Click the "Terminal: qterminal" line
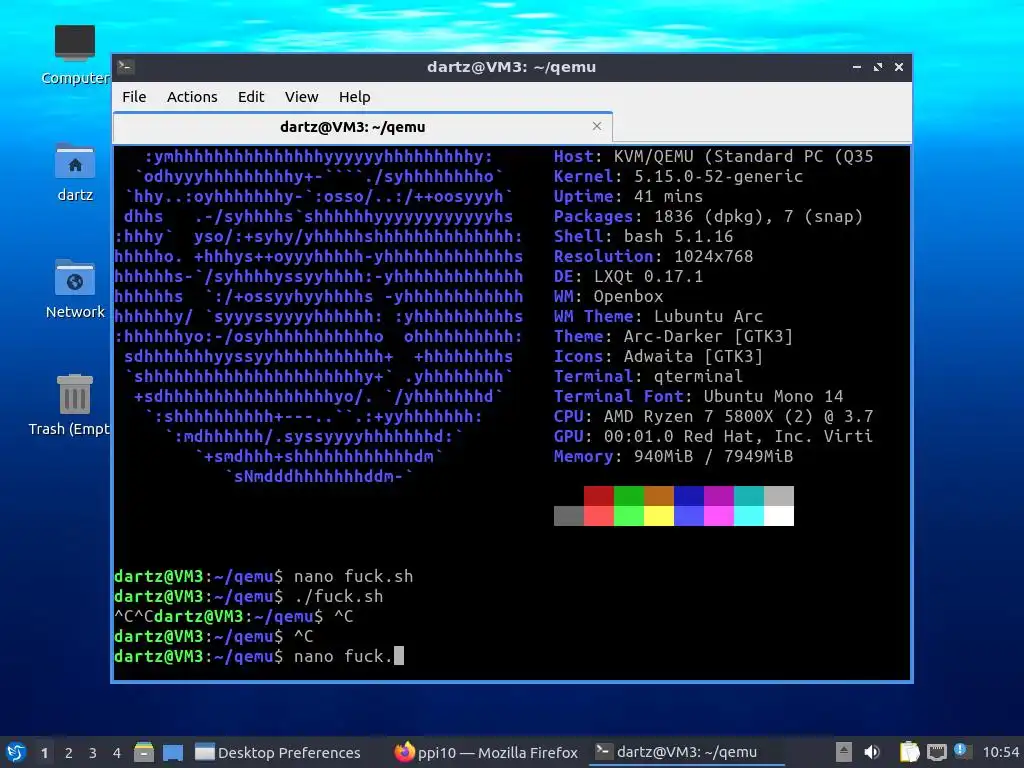Screen dimensions: 1024x768 [x=648, y=376]
